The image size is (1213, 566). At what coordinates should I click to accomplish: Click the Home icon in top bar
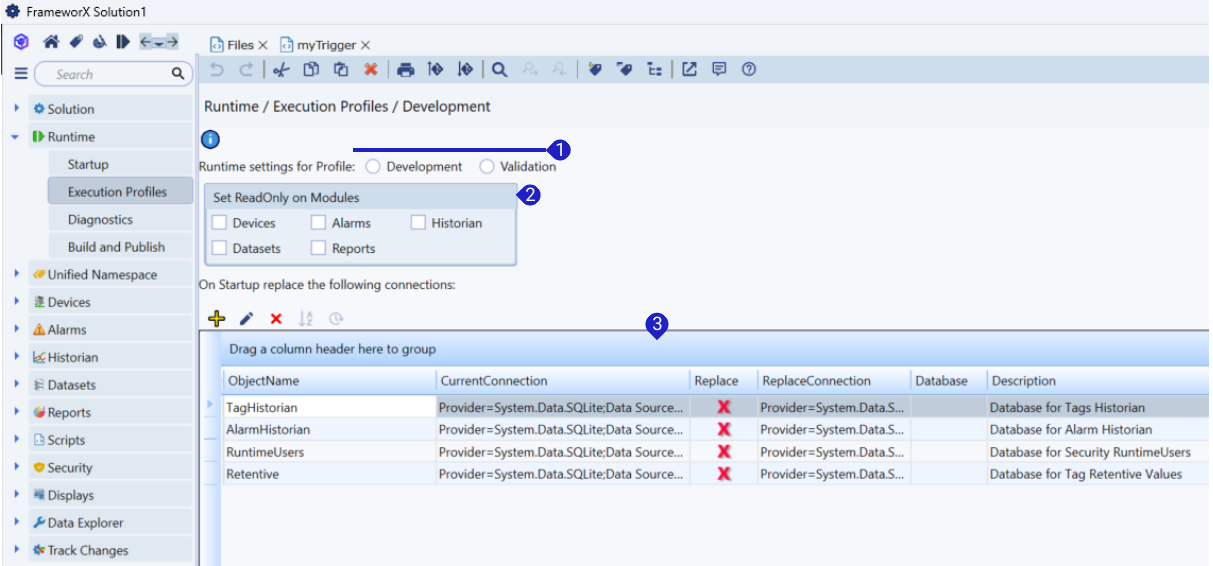tap(51, 42)
